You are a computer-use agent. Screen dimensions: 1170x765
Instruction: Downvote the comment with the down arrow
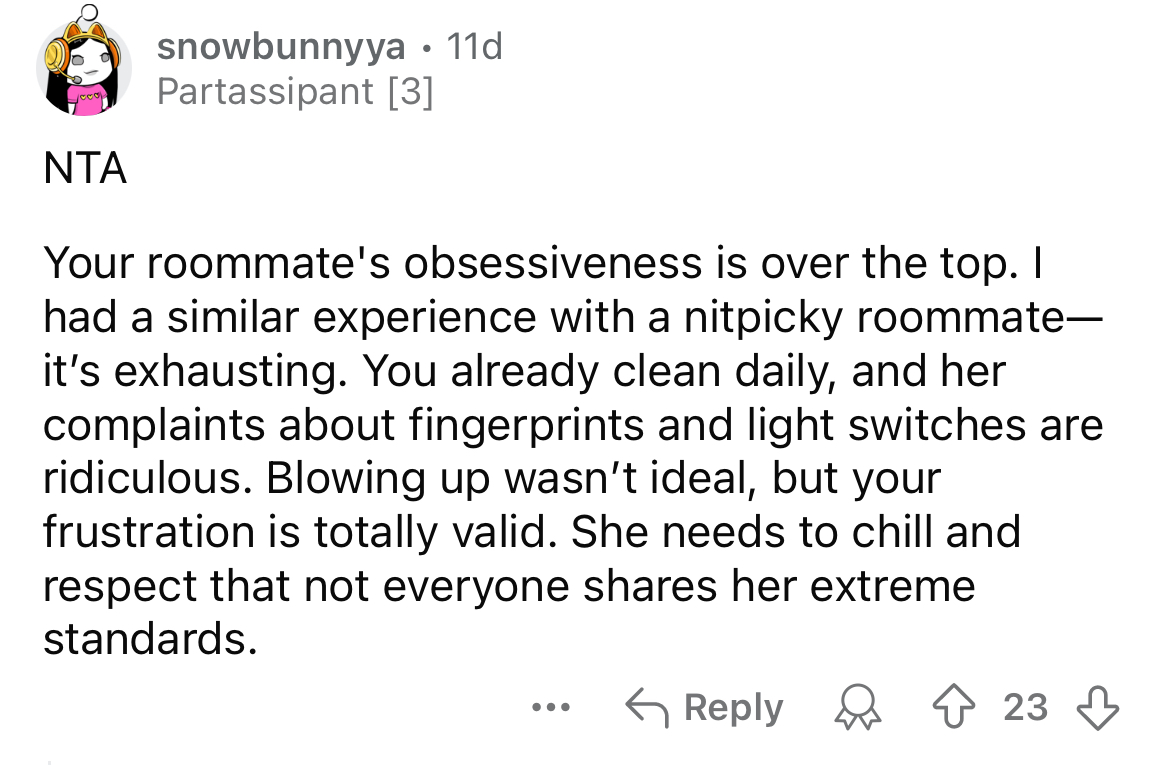1099,708
